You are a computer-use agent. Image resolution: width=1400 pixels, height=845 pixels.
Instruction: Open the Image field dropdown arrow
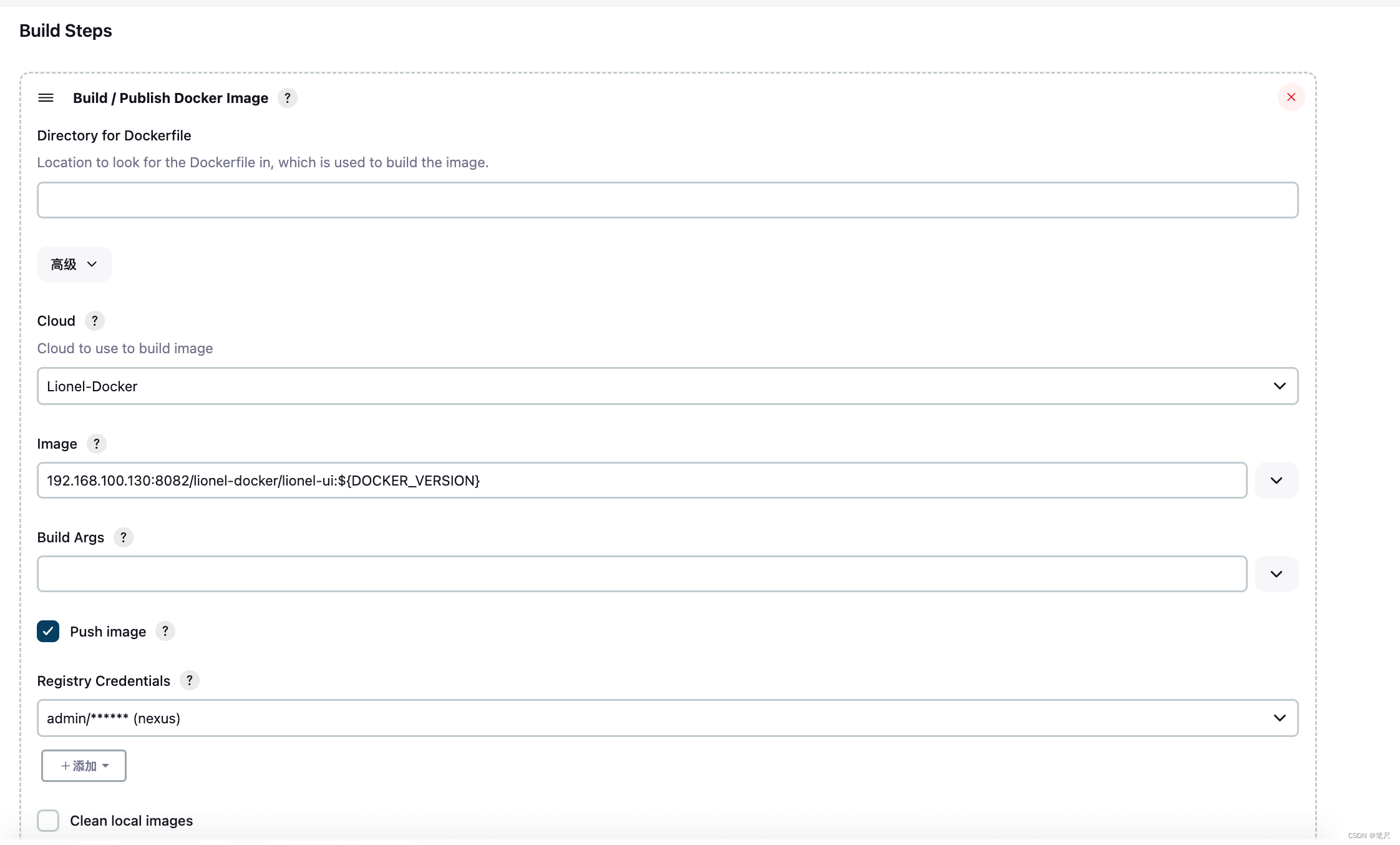pos(1277,480)
